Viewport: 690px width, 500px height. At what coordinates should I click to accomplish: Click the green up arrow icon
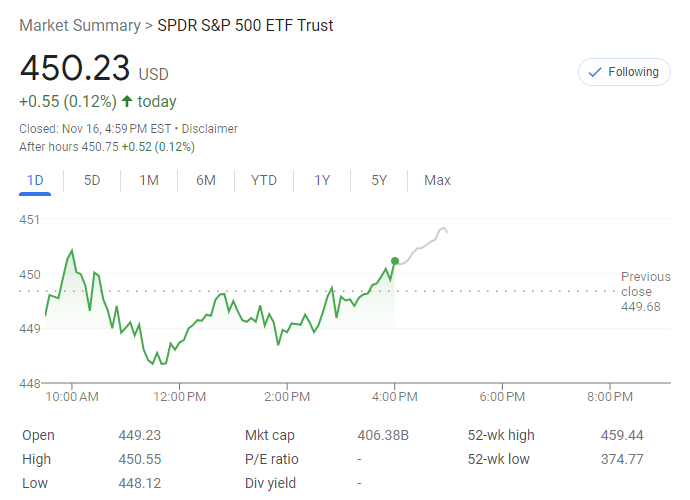[127, 101]
